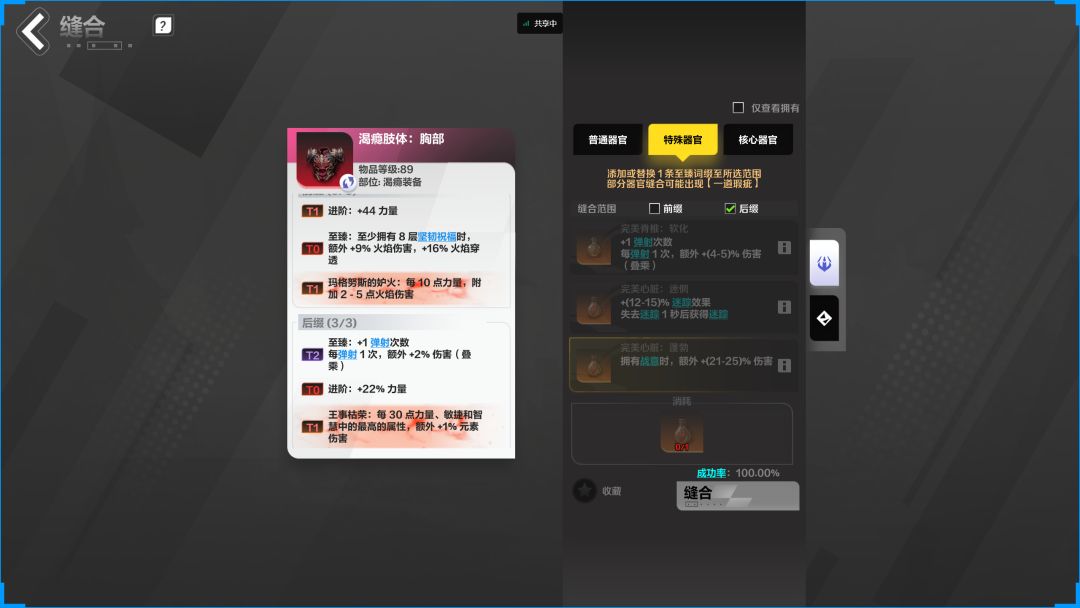Click the organ icon of 完美心脏：蓬勃
The image size is (1080, 608).
(x=593, y=366)
